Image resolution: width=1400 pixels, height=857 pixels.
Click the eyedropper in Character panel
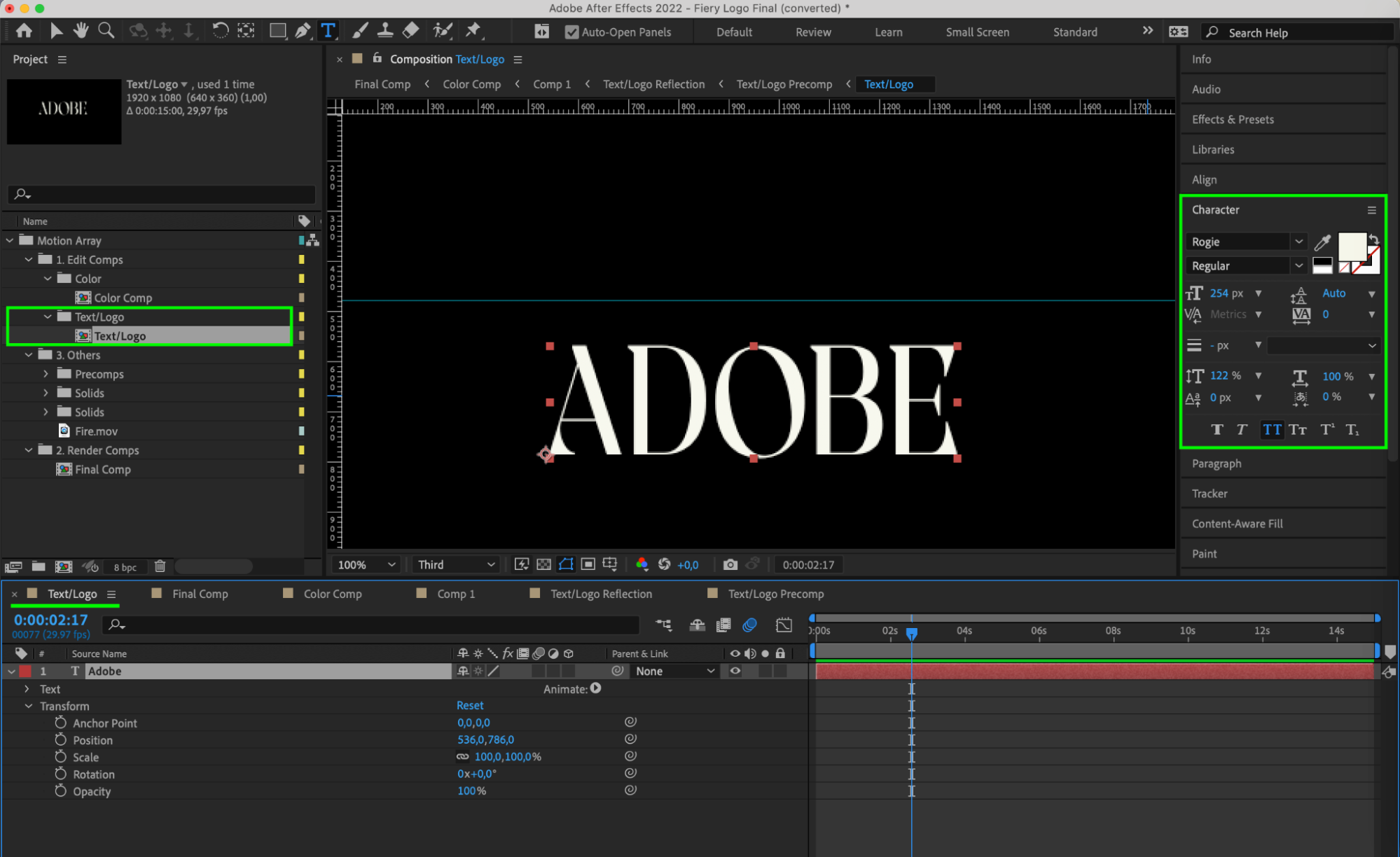[x=1322, y=242]
